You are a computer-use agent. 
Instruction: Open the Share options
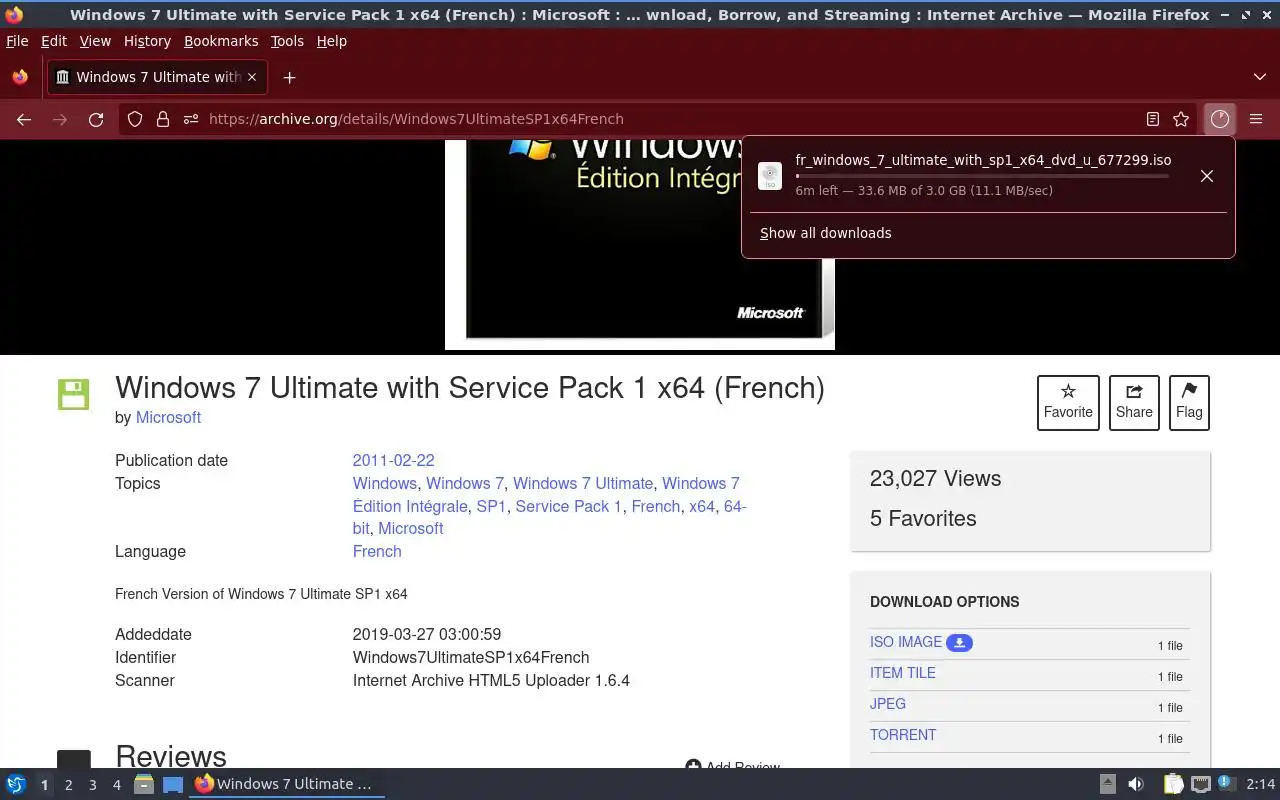1134,402
